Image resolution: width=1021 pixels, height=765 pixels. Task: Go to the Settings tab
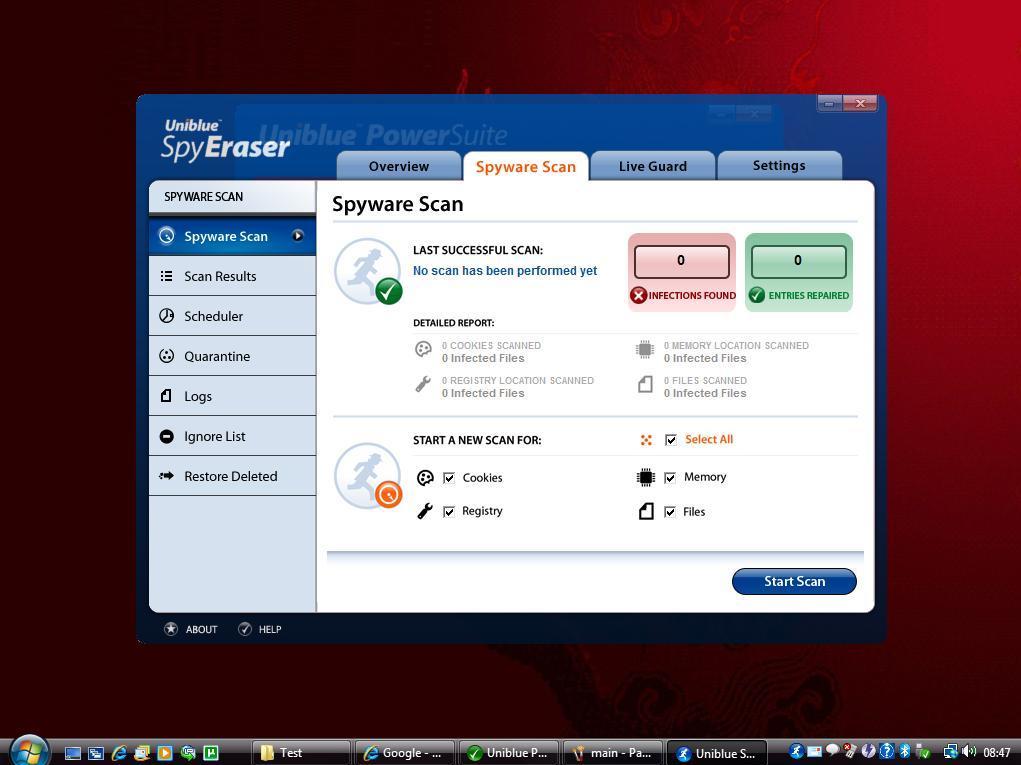779,165
